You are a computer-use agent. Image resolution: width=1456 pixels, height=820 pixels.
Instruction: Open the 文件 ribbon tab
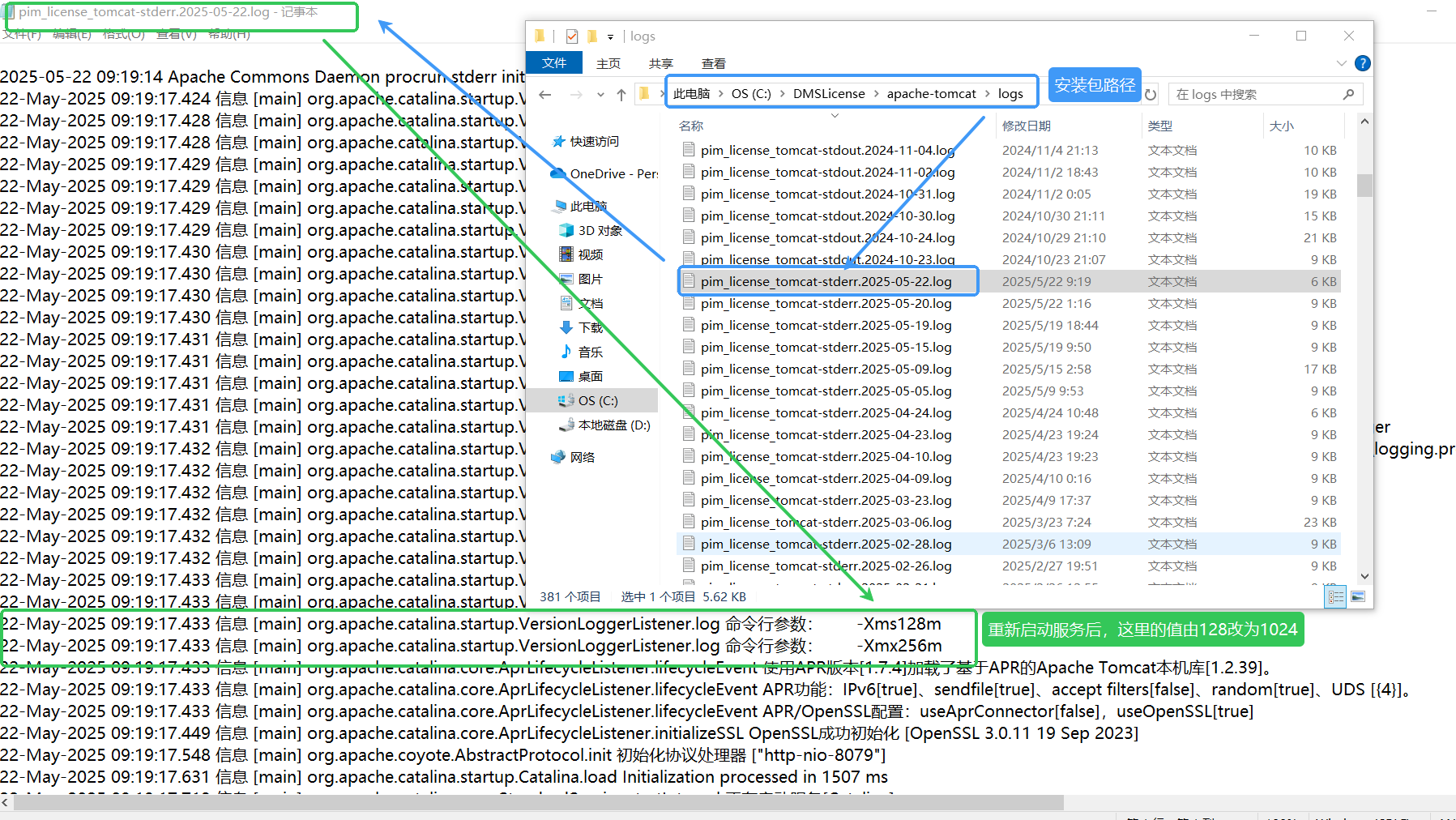tap(554, 62)
